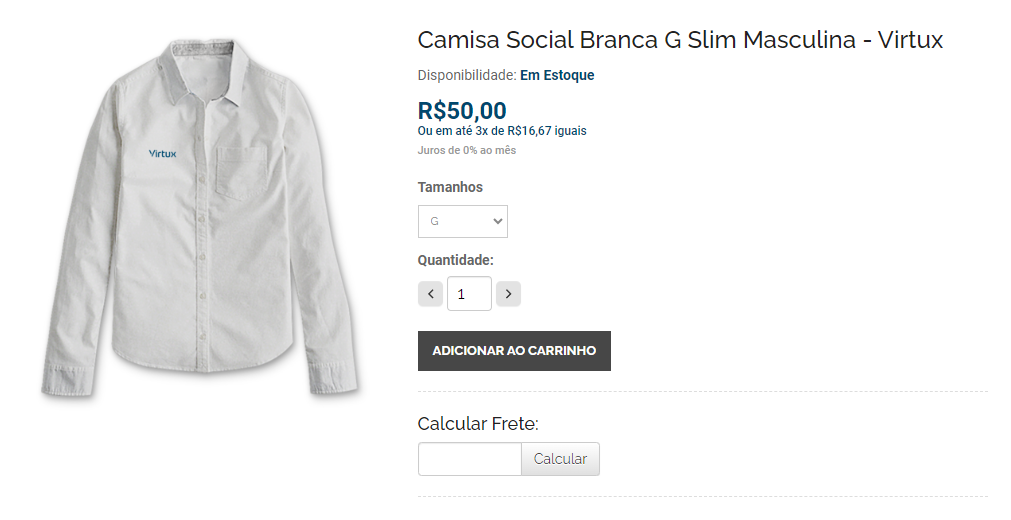Click the Em Estoque availability link
The height and width of the screenshot is (520, 1011).
pyautogui.click(x=557, y=75)
